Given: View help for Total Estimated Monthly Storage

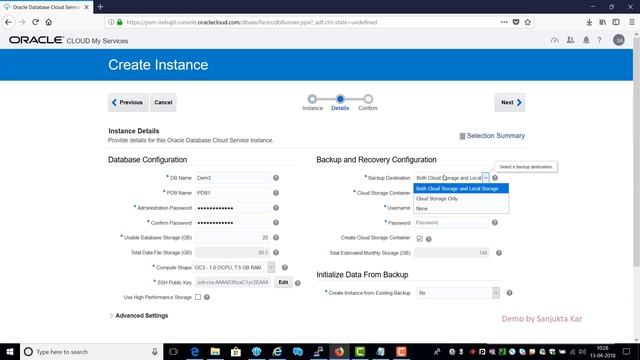Looking at the screenshot, I should [x=499, y=253].
